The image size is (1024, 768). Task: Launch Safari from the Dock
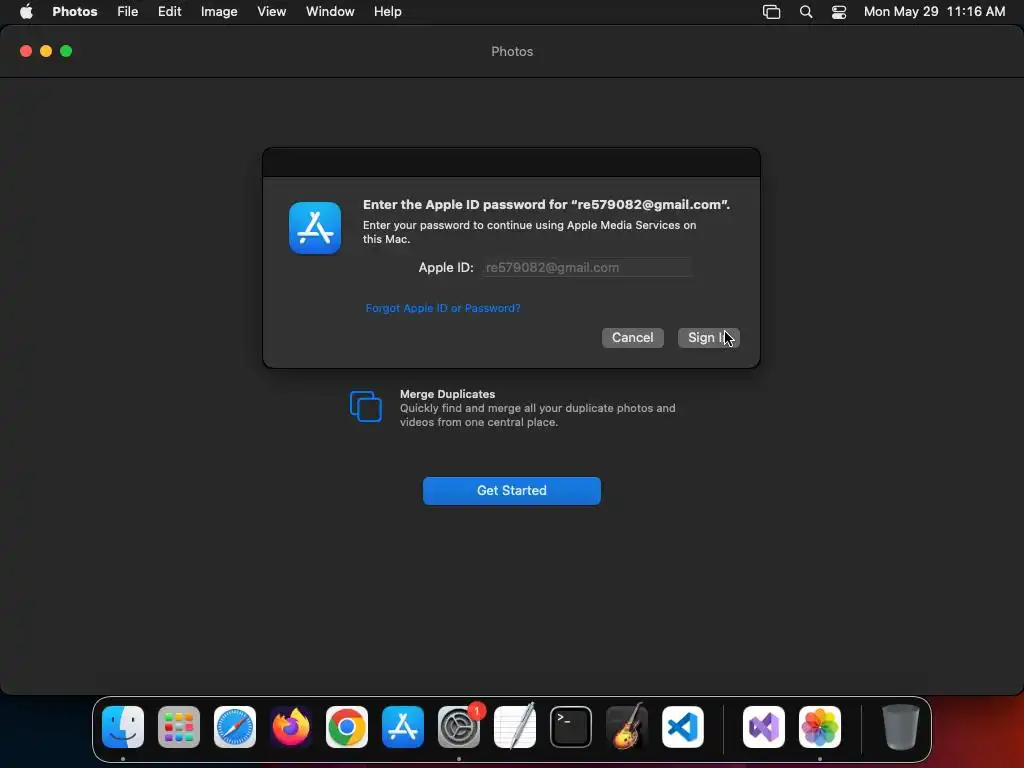pos(235,727)
